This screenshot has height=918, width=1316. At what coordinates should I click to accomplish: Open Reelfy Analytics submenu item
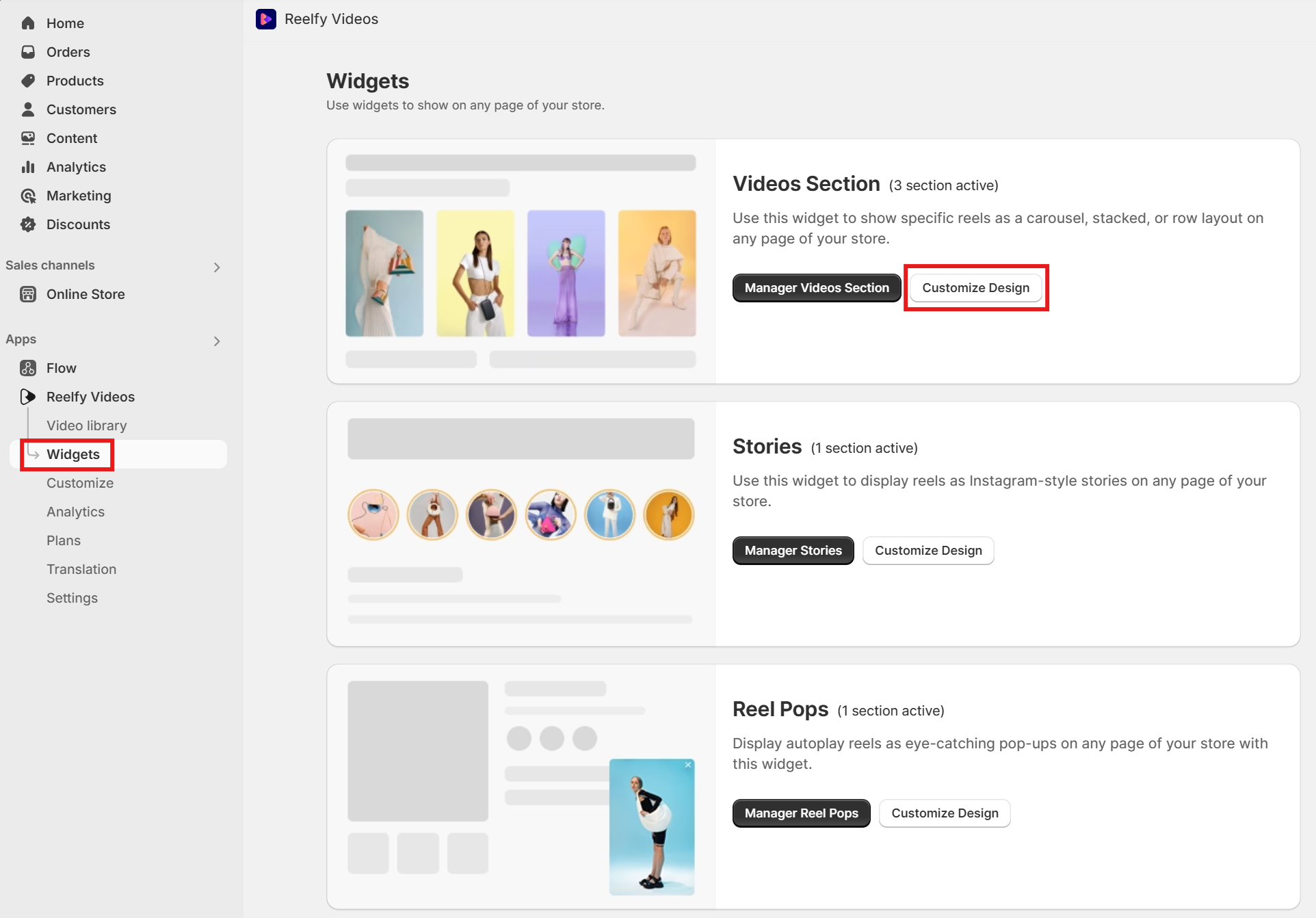[x=75, y=512]
